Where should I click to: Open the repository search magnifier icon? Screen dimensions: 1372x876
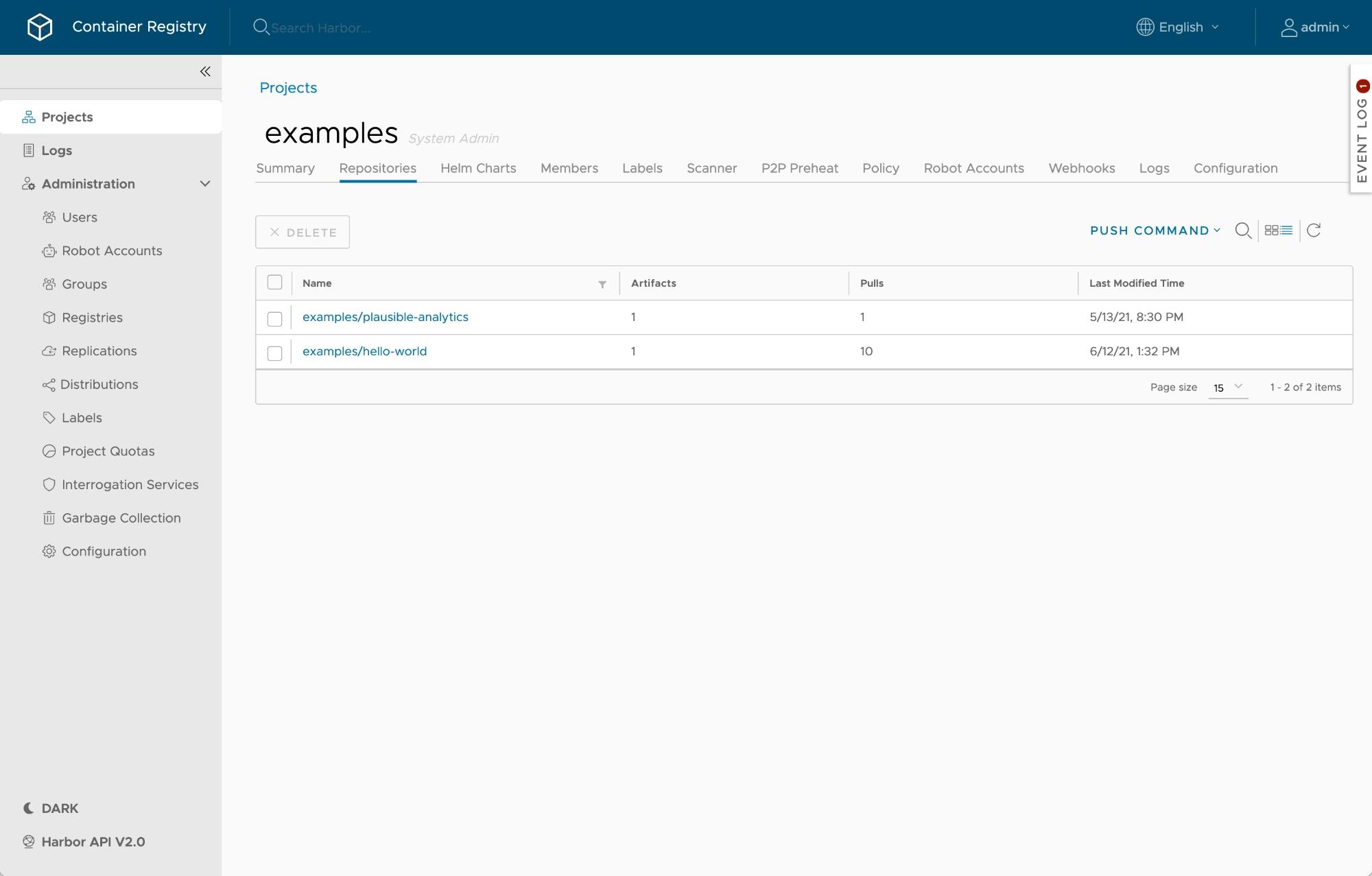coord(1244,230)
